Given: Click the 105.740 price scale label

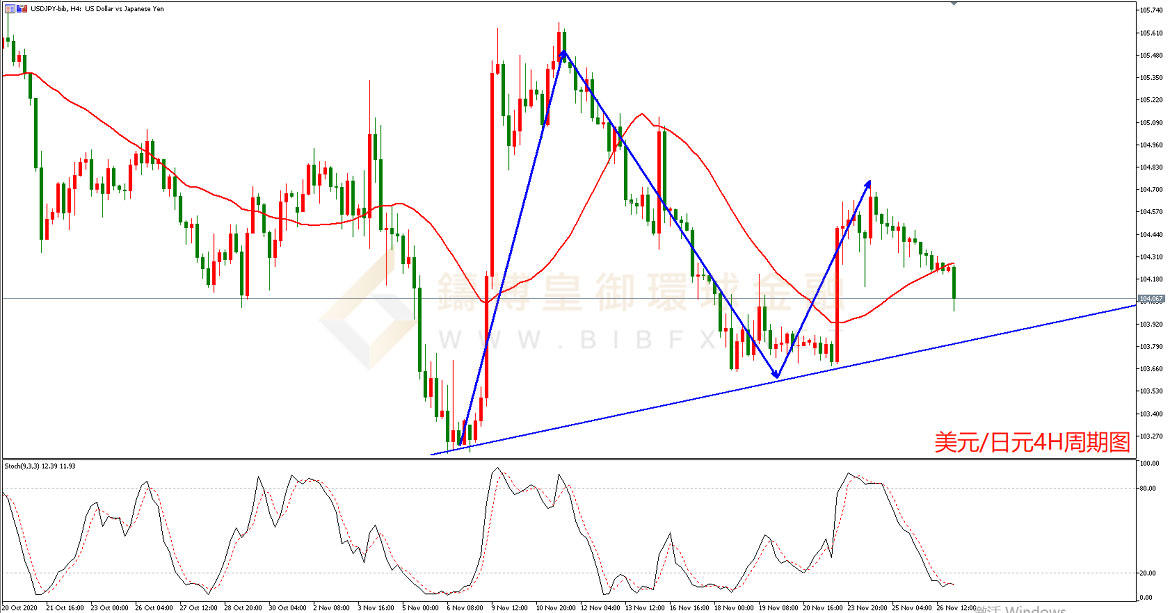Looking at the screenshot, I should tap(1150, 10).
